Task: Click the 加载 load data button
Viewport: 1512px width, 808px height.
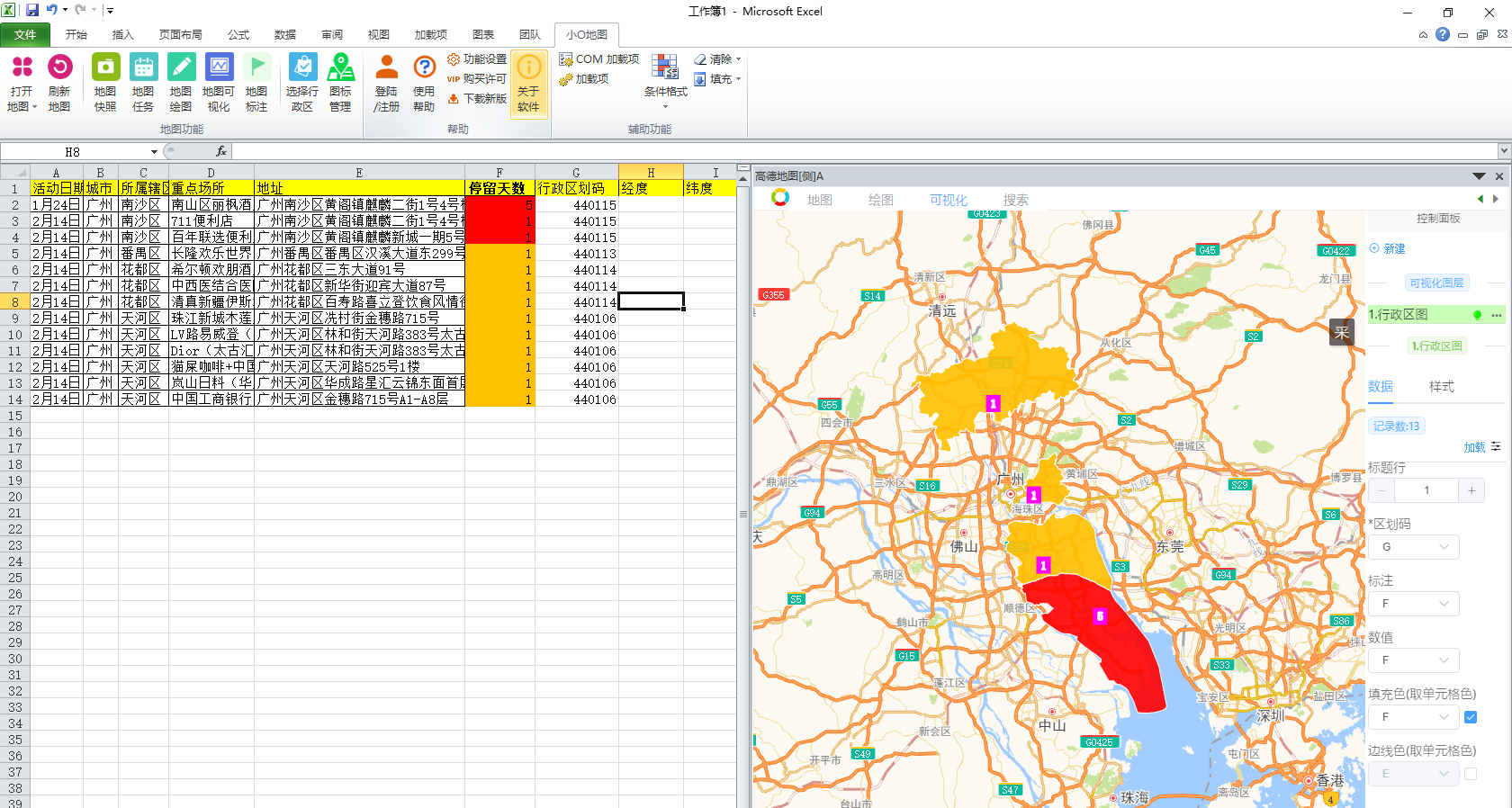Action: pos(1474,447)
